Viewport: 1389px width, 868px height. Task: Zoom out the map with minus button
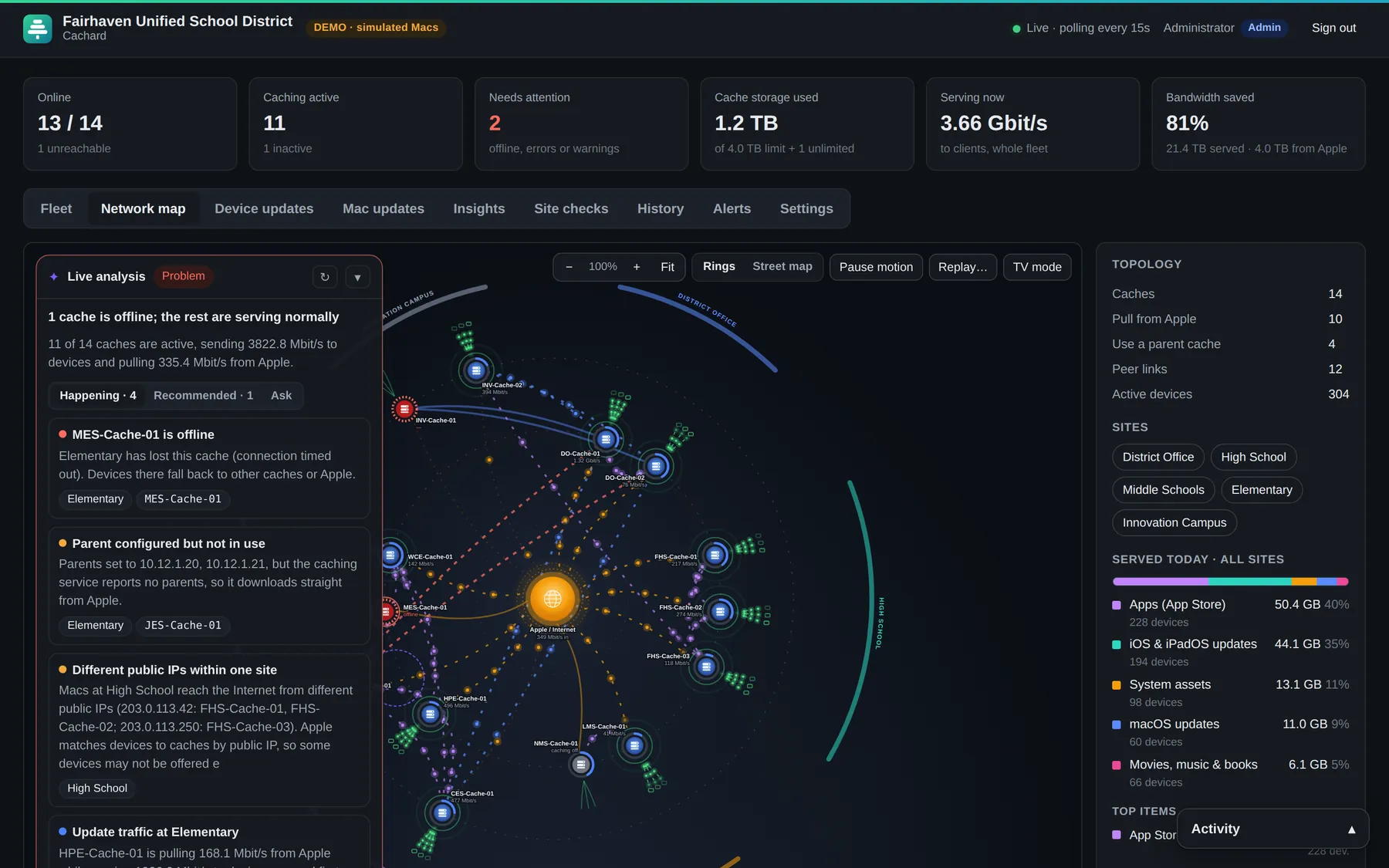[569, 267]
